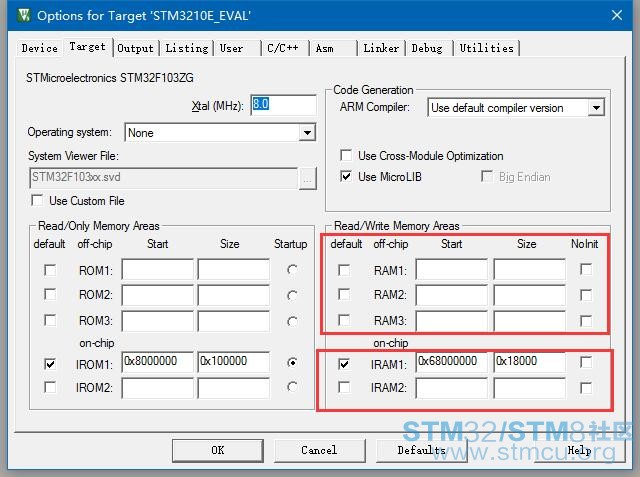Click the Xtal (MHz) input field
Screen dimensions: 640x477
point(283,105)
